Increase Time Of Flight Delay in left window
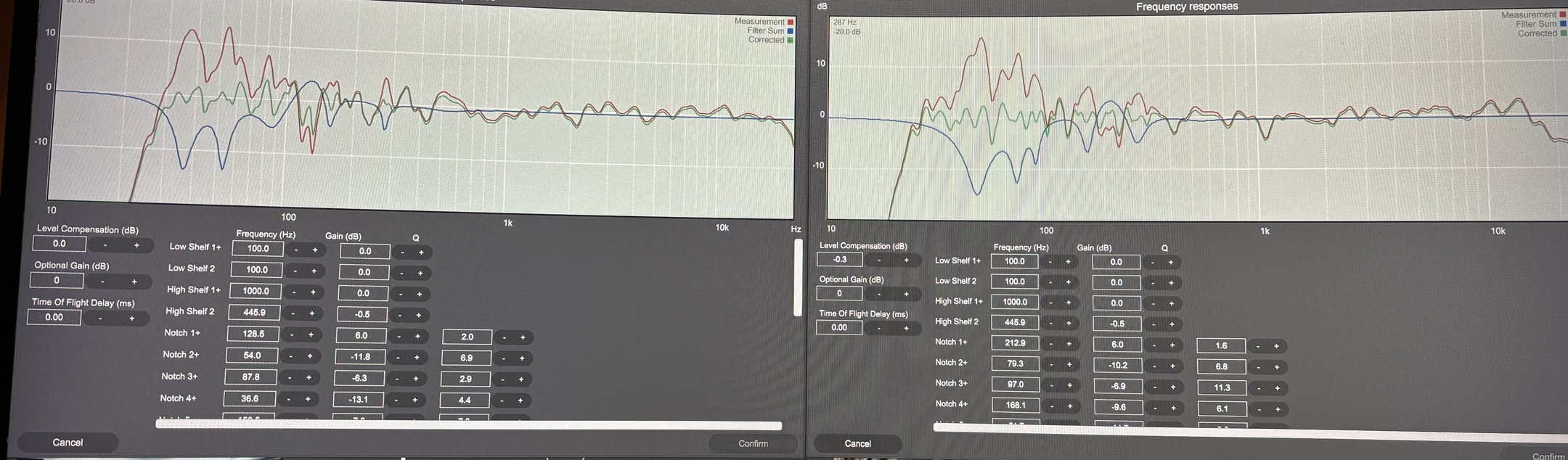Viewport: 1568px width, 460px height. coord(132,319)
